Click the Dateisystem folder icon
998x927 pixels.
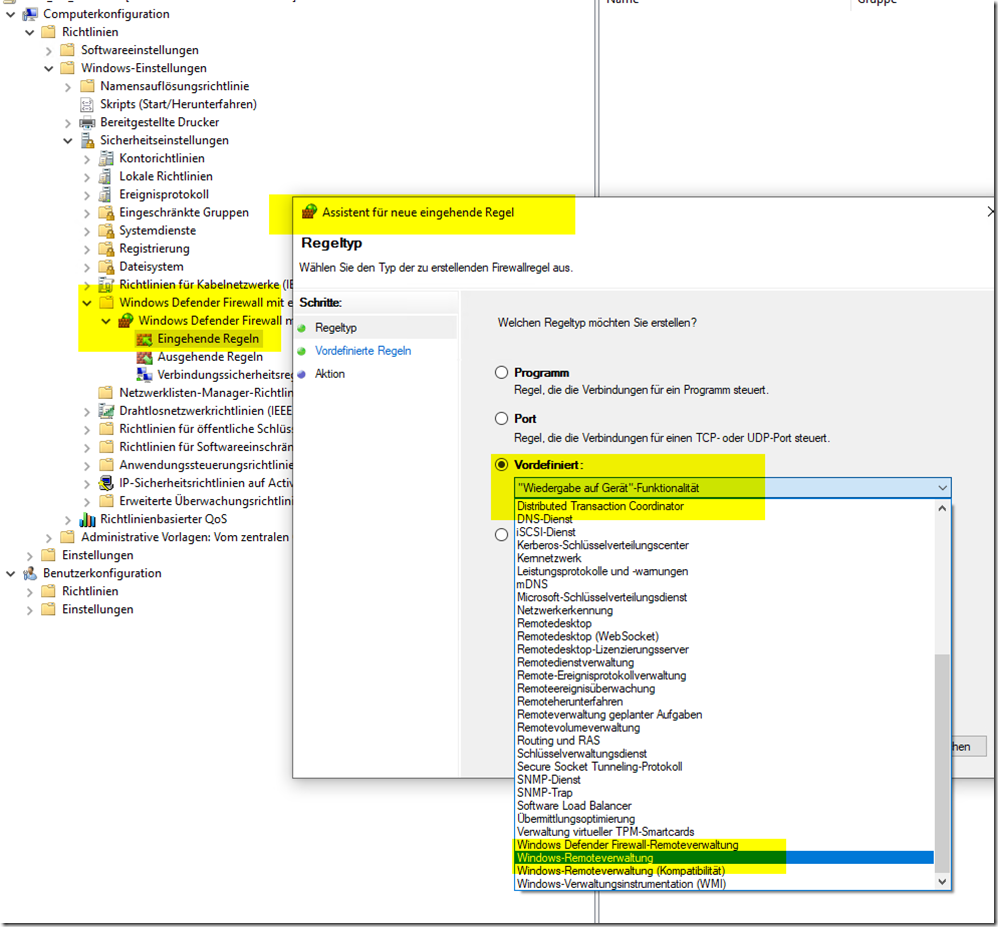pyautogui.click(x=106, y=267)
